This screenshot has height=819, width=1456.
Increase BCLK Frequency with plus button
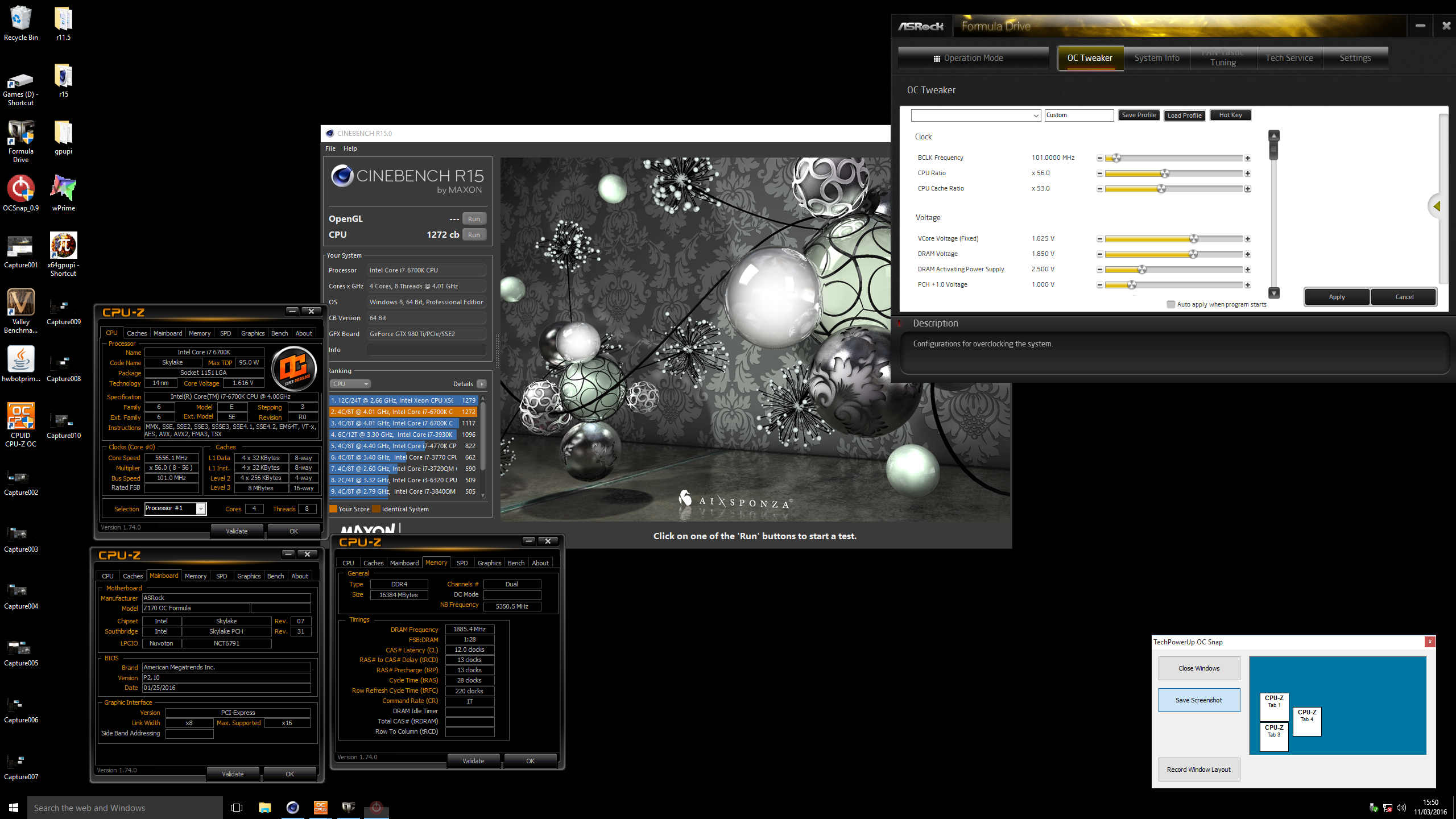[x=1247, y=158]
